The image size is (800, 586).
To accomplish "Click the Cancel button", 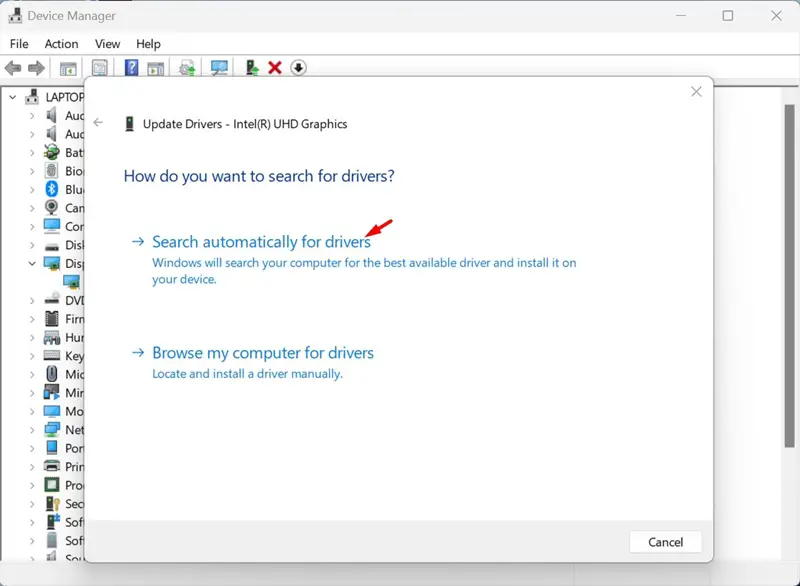I will (x=665, y=542).
